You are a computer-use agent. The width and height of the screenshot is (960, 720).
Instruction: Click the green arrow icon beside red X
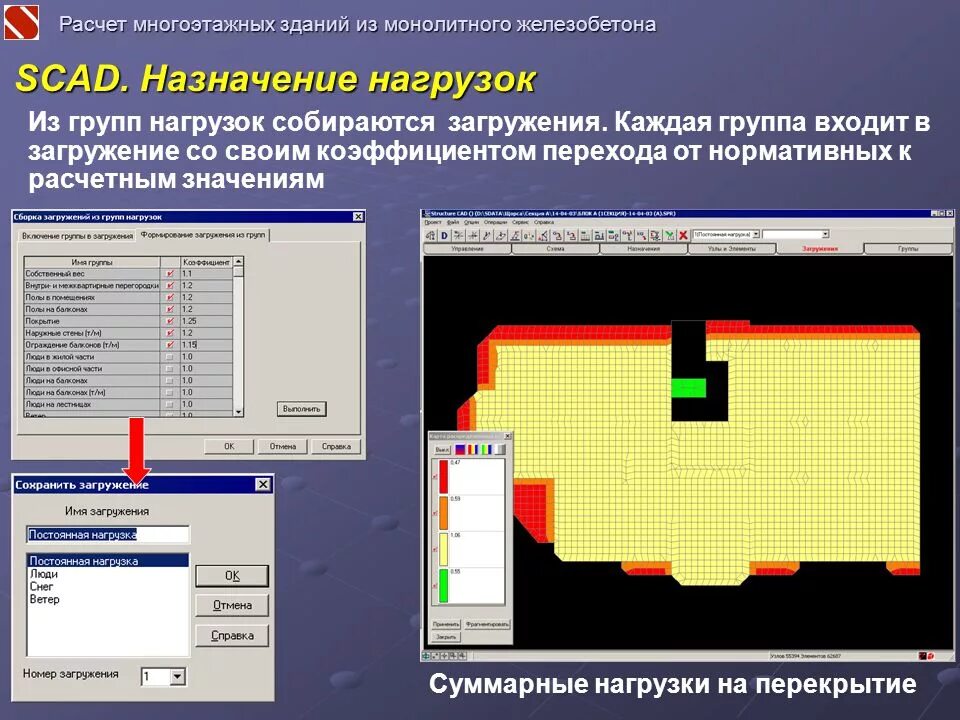[670, 235]
